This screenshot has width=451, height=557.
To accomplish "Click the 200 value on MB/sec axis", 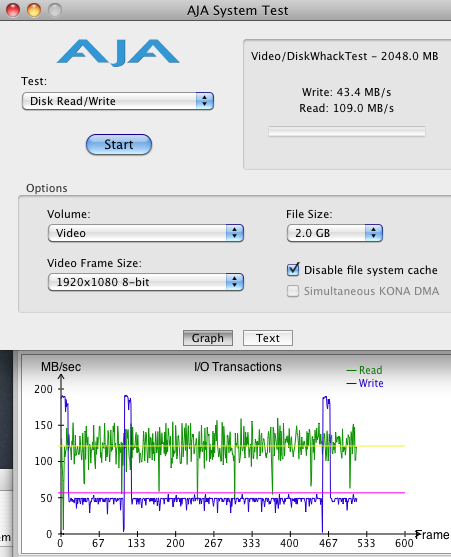I will pyautogui.click(x=43, y=389).
